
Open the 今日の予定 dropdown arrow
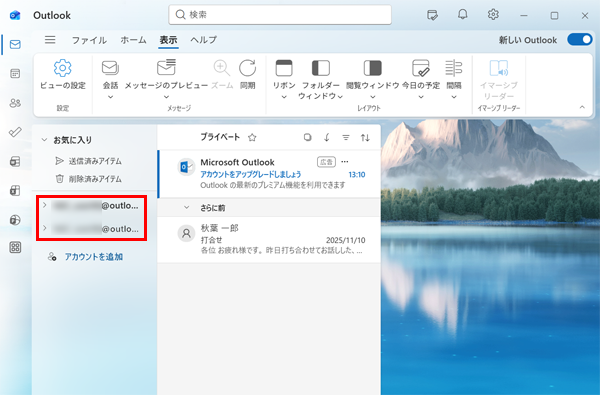pos(421,97)
